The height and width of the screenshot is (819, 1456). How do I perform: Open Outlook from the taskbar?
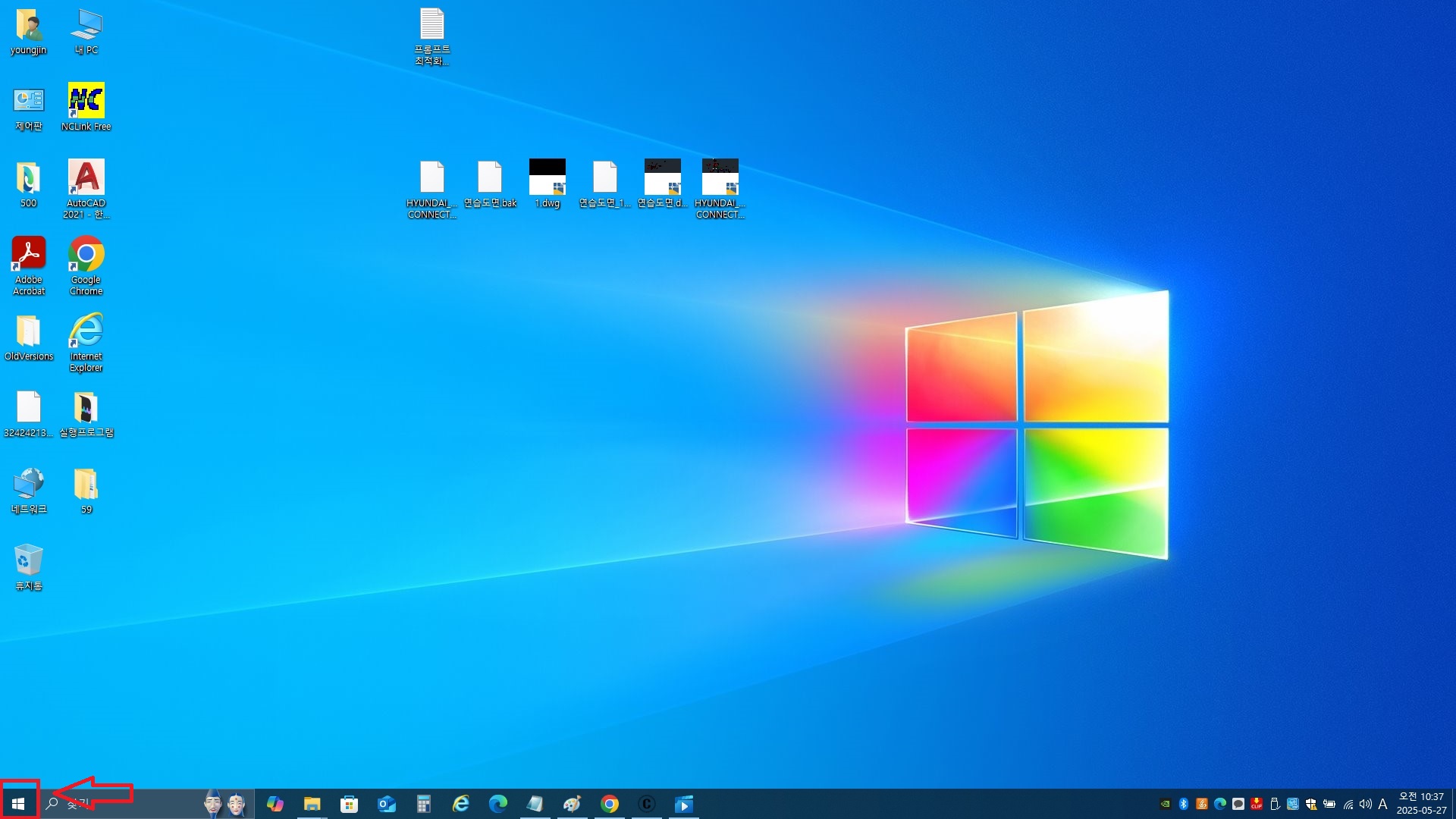[x=387, y=803]
